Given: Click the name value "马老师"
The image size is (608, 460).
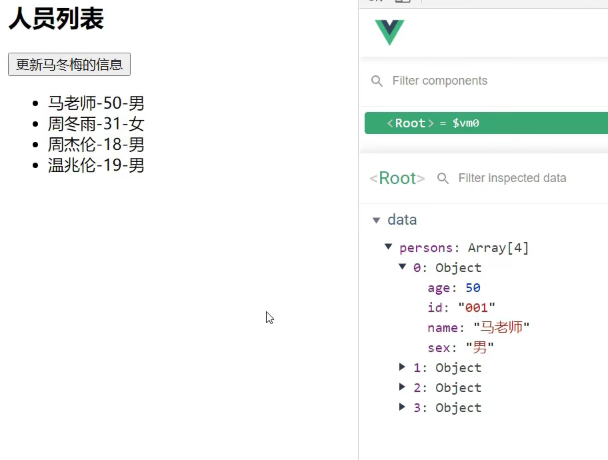Looking at the screenshot, I should 505,328.
